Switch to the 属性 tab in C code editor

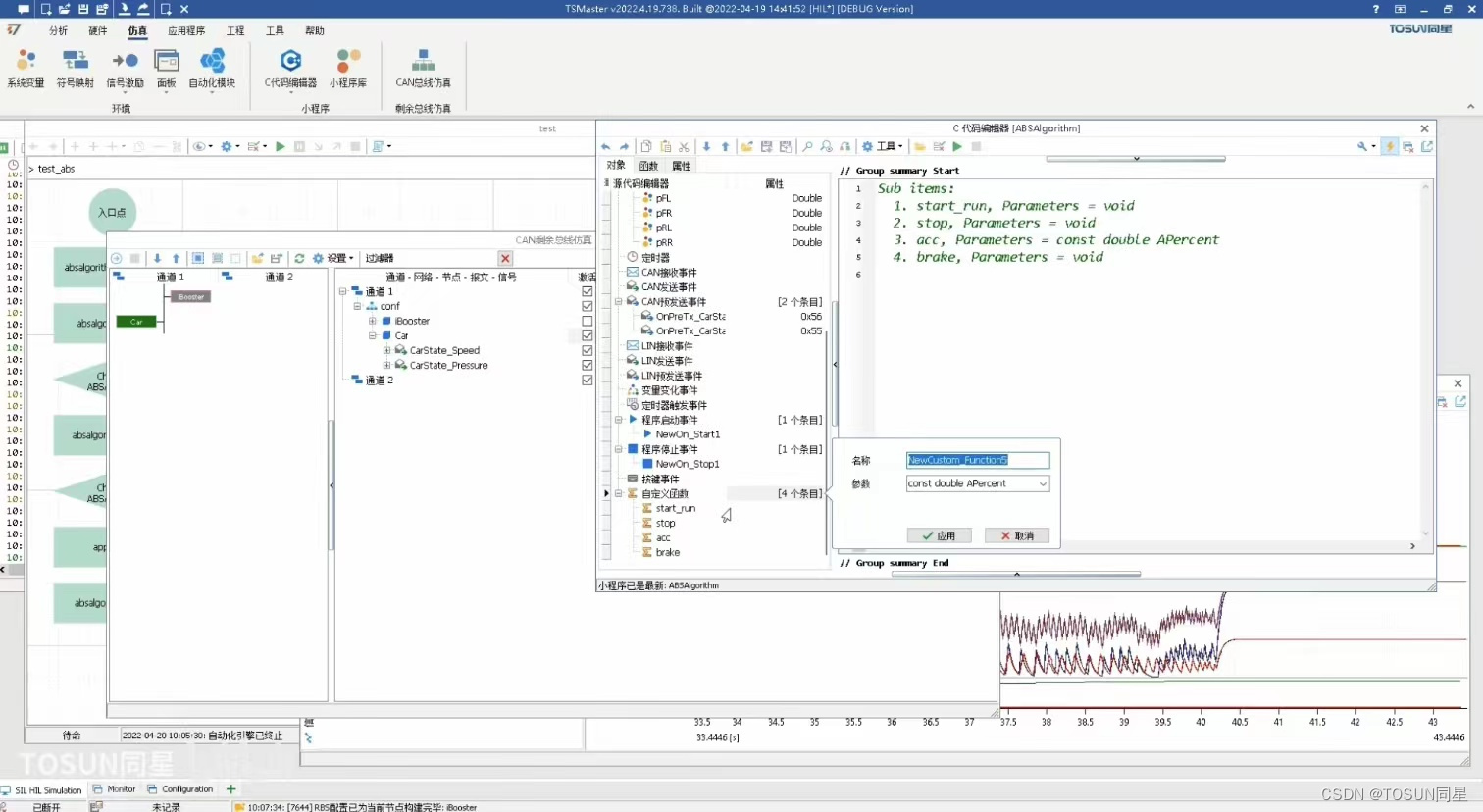pyautogui.click(x=681, y=166)
